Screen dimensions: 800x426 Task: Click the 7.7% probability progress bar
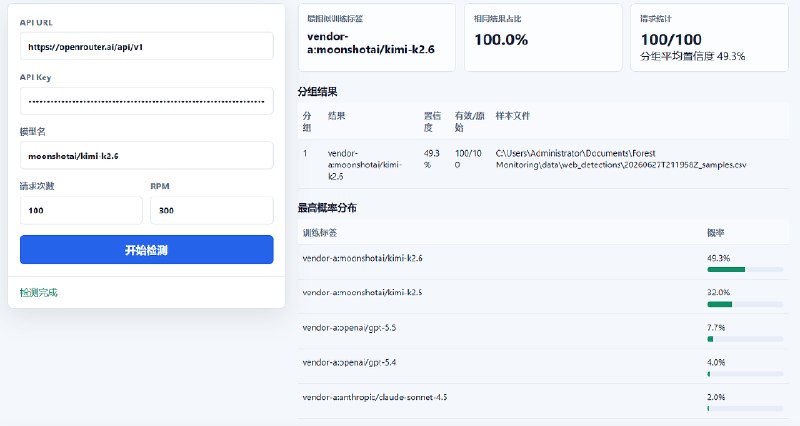click(745, 339)
